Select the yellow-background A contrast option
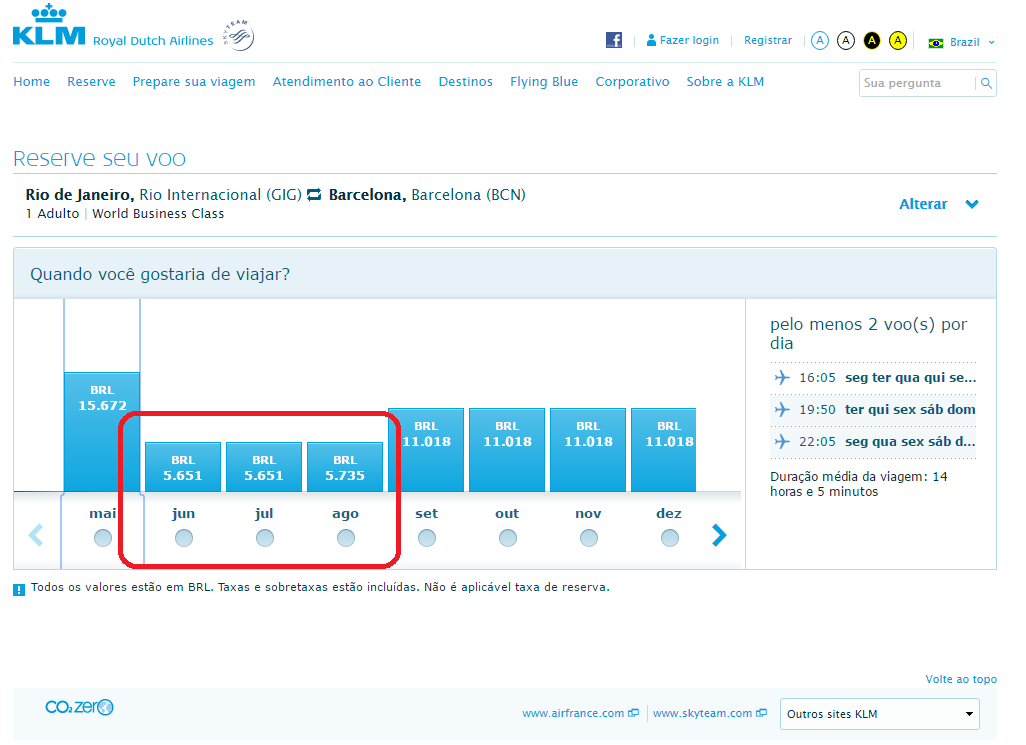This screenshot has height=745, width=1026. (898, 41)
